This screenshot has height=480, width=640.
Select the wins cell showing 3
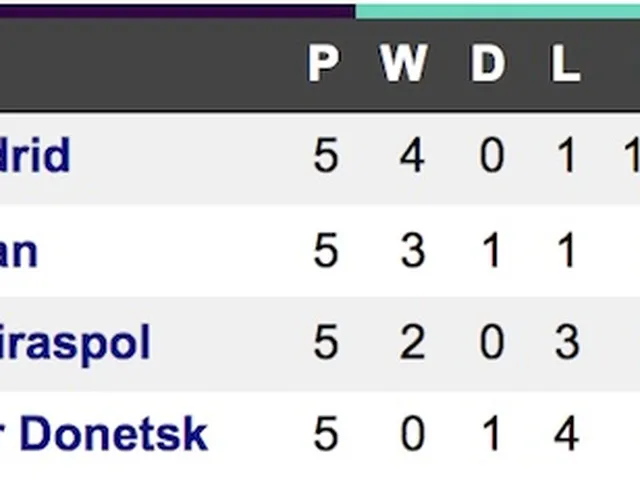coord(412,251)
